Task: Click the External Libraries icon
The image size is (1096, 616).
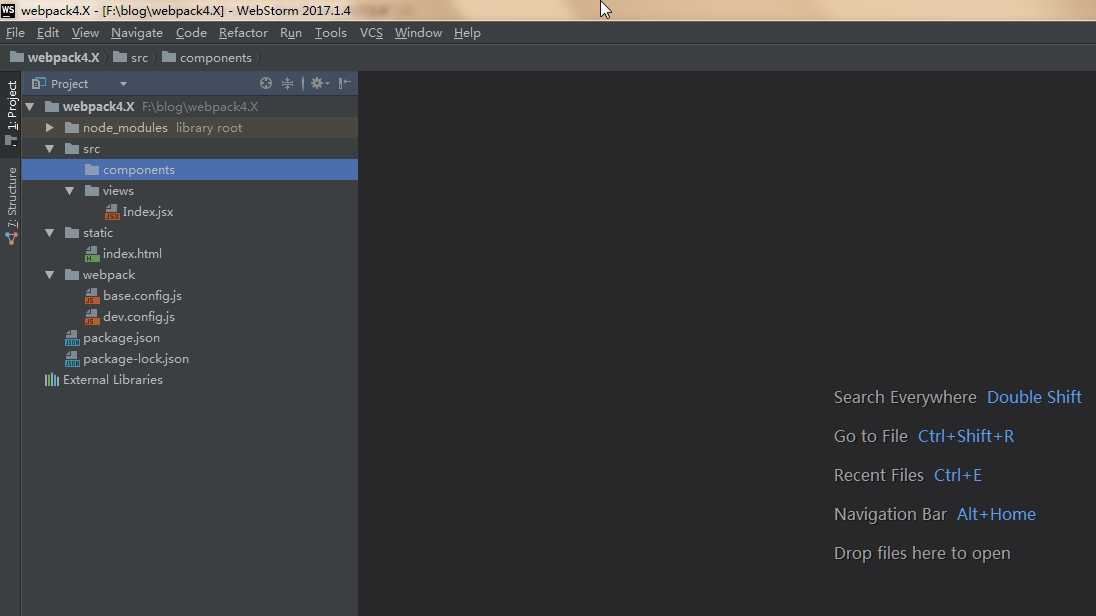Action: [52, 380]
